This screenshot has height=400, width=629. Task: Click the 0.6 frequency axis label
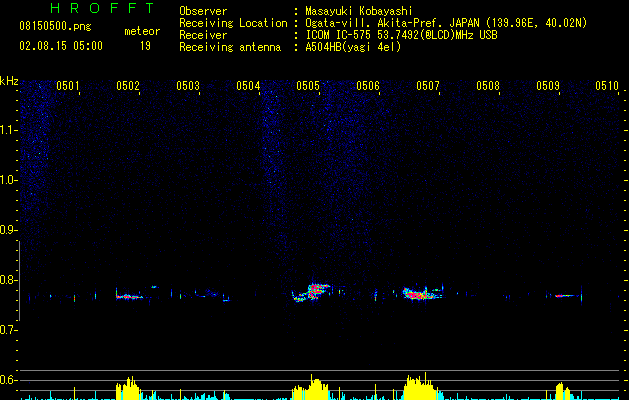pyautogui.click(x=9, y=380)
